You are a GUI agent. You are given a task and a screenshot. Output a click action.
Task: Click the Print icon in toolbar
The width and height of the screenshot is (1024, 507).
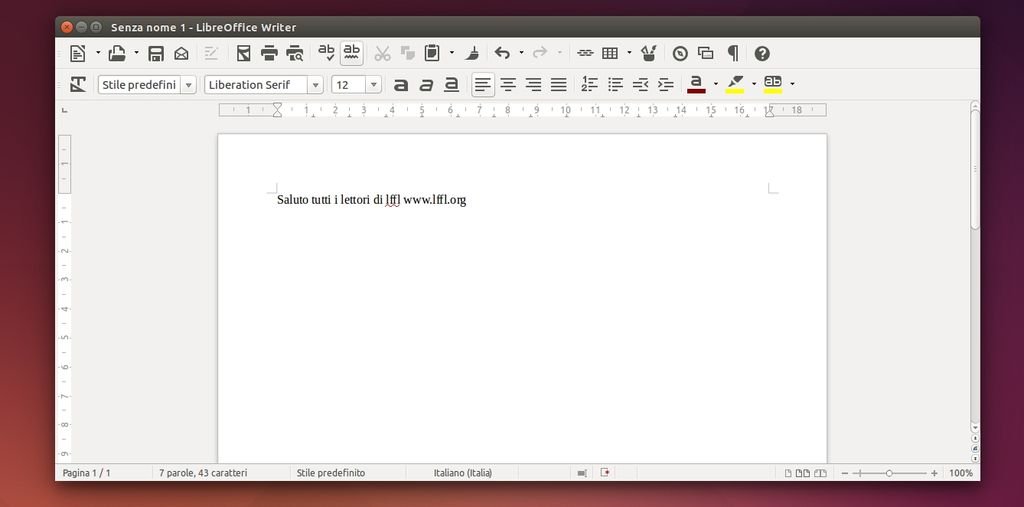click(269, 53)
